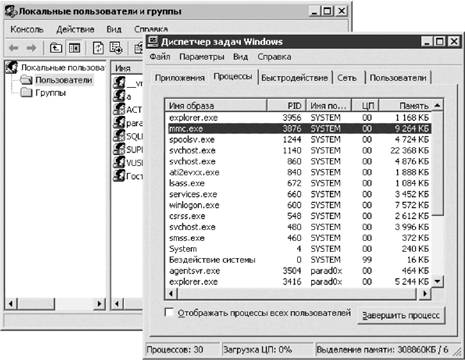465x360 pixels.
Task: Click Завершить процесс button
Action: pyautogui.click(x=401, y=315)
